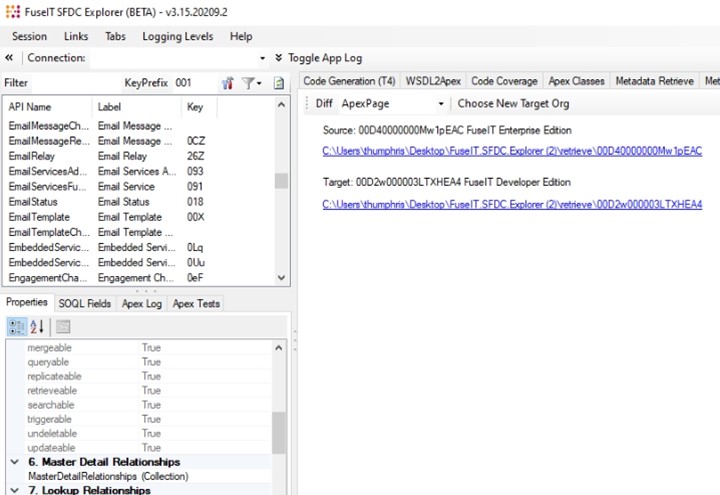Click the KeyPrefix input field
Viewport: 720px width, 495px height.
pyautogui.click(x=194, y=83)
